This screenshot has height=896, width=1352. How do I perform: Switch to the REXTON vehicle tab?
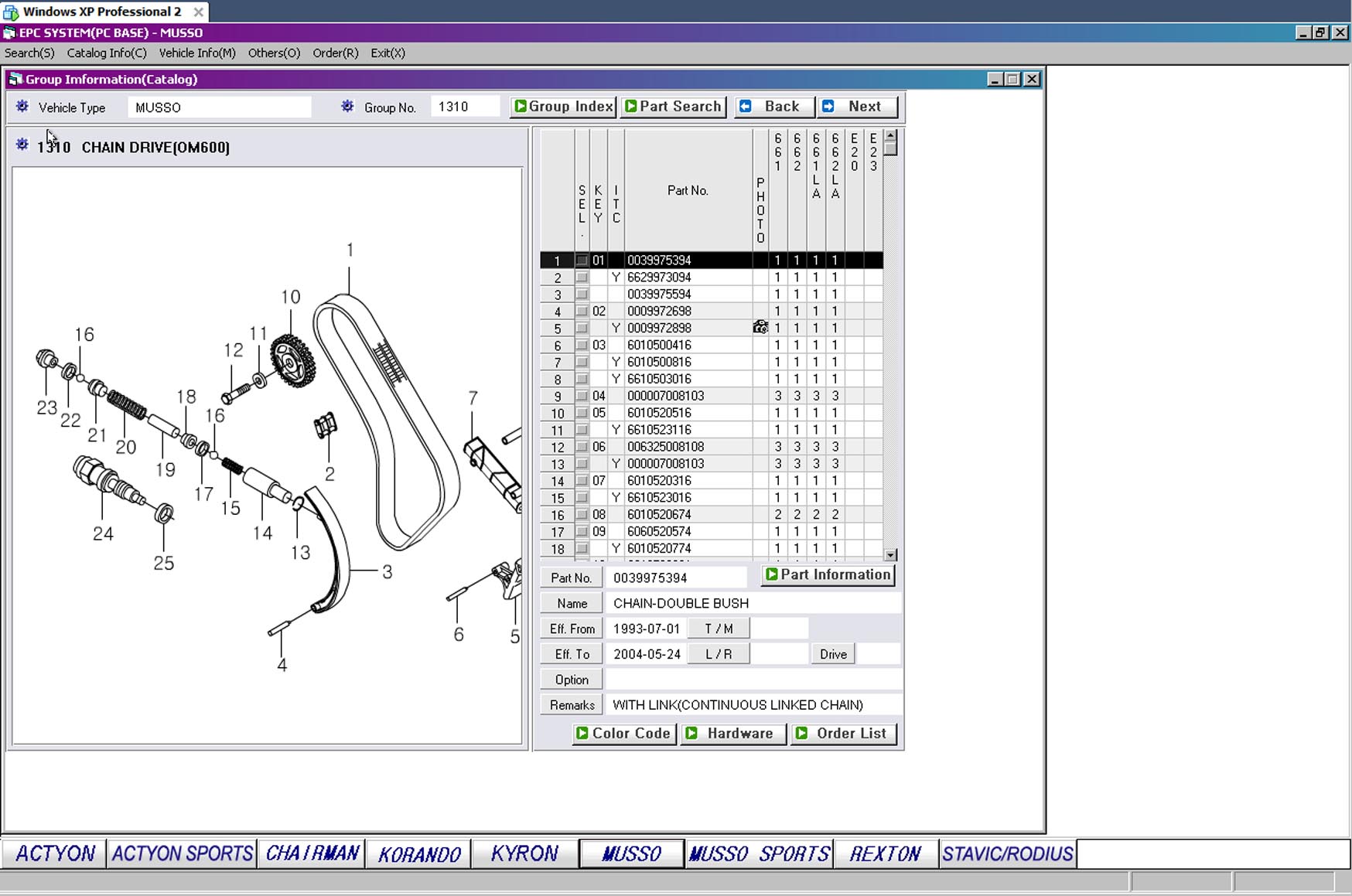pyautogui.click(x=885, y=853)
